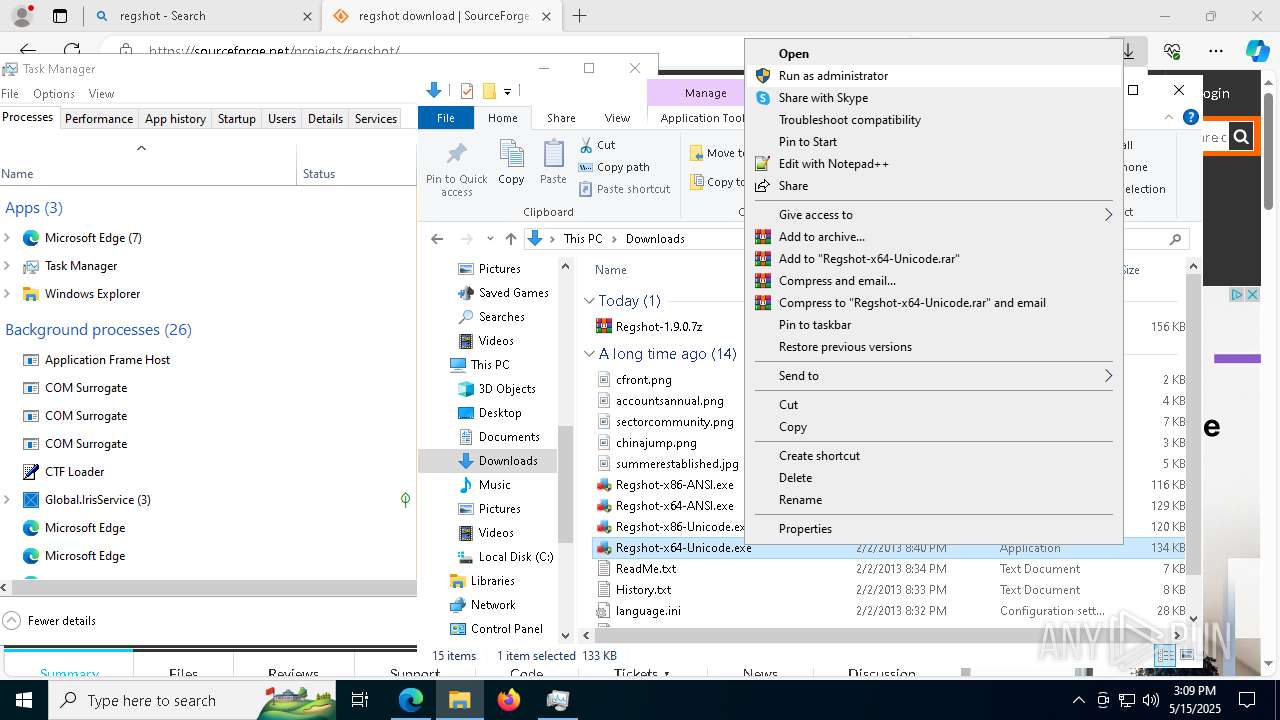Select Properties in context menu
The height and width of the screenshot is (720, 1280).
(933, 529)
